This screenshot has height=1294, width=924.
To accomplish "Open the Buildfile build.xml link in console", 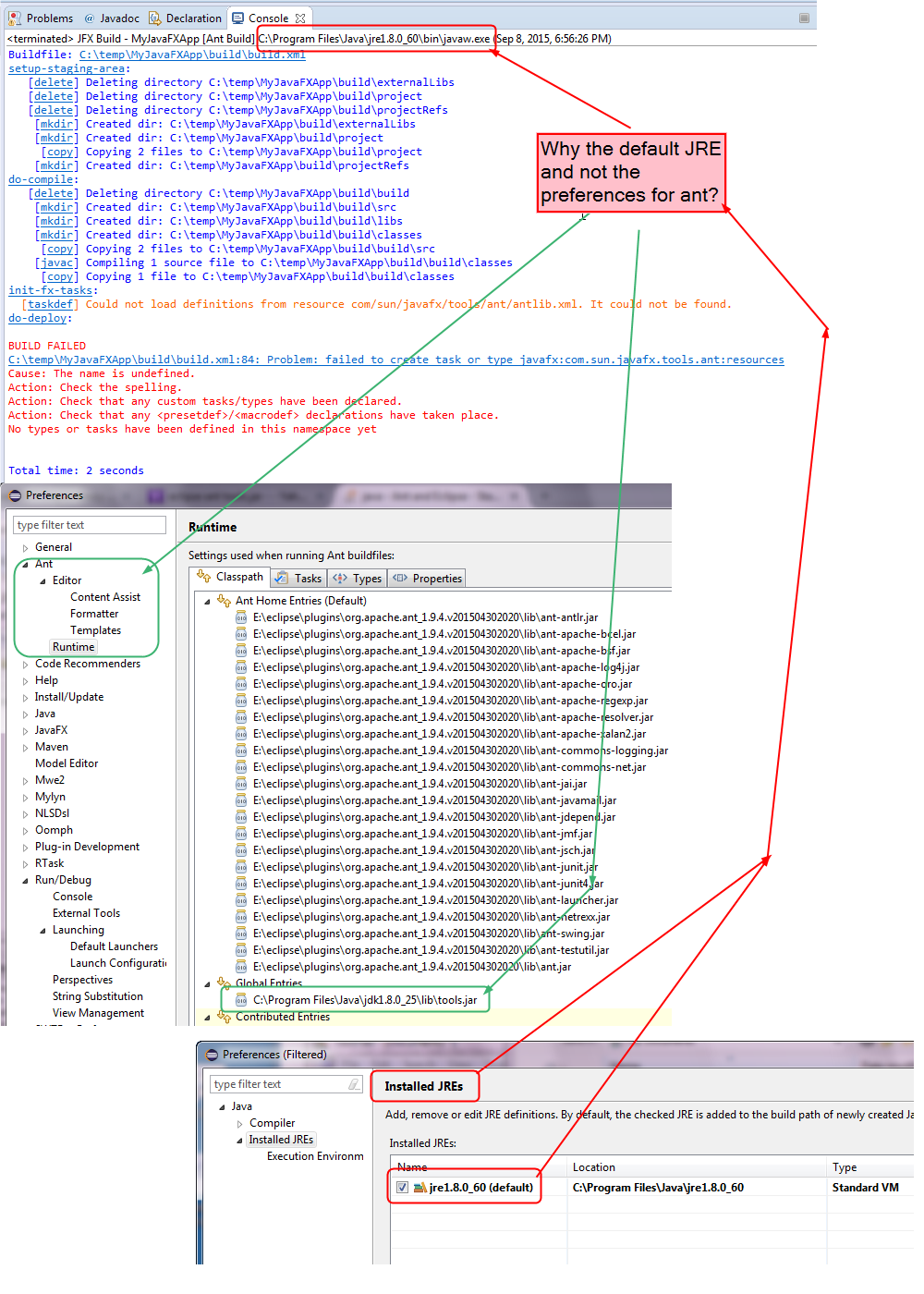I will pos(192,55).
